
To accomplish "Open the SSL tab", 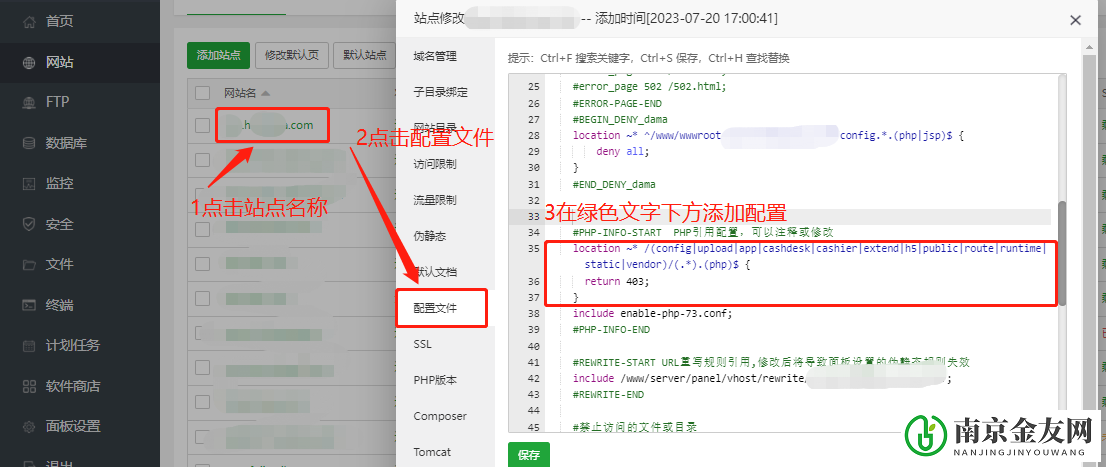I will [x=423, y=344].
